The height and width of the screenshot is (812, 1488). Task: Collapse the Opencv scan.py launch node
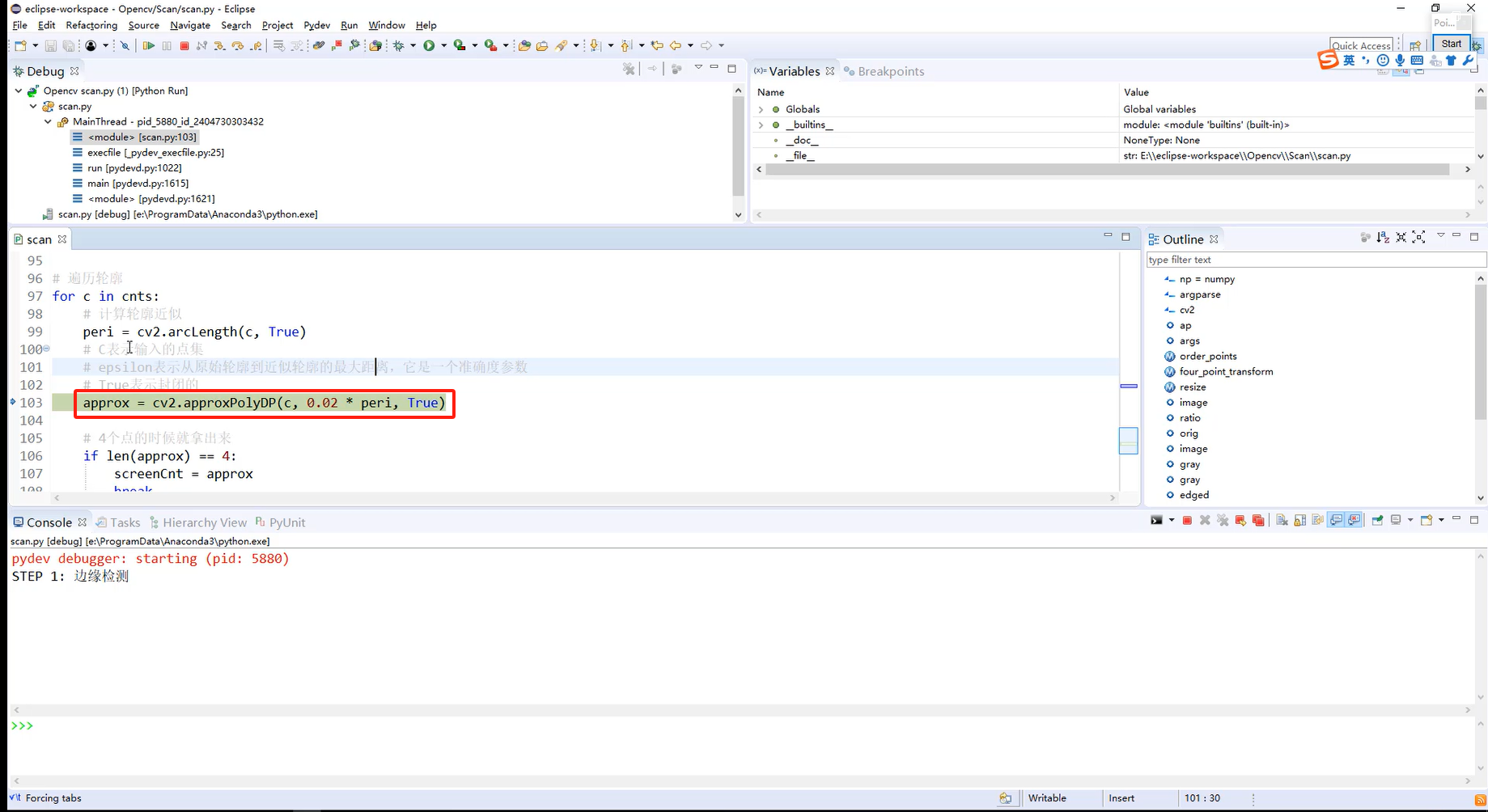[18, 91]
